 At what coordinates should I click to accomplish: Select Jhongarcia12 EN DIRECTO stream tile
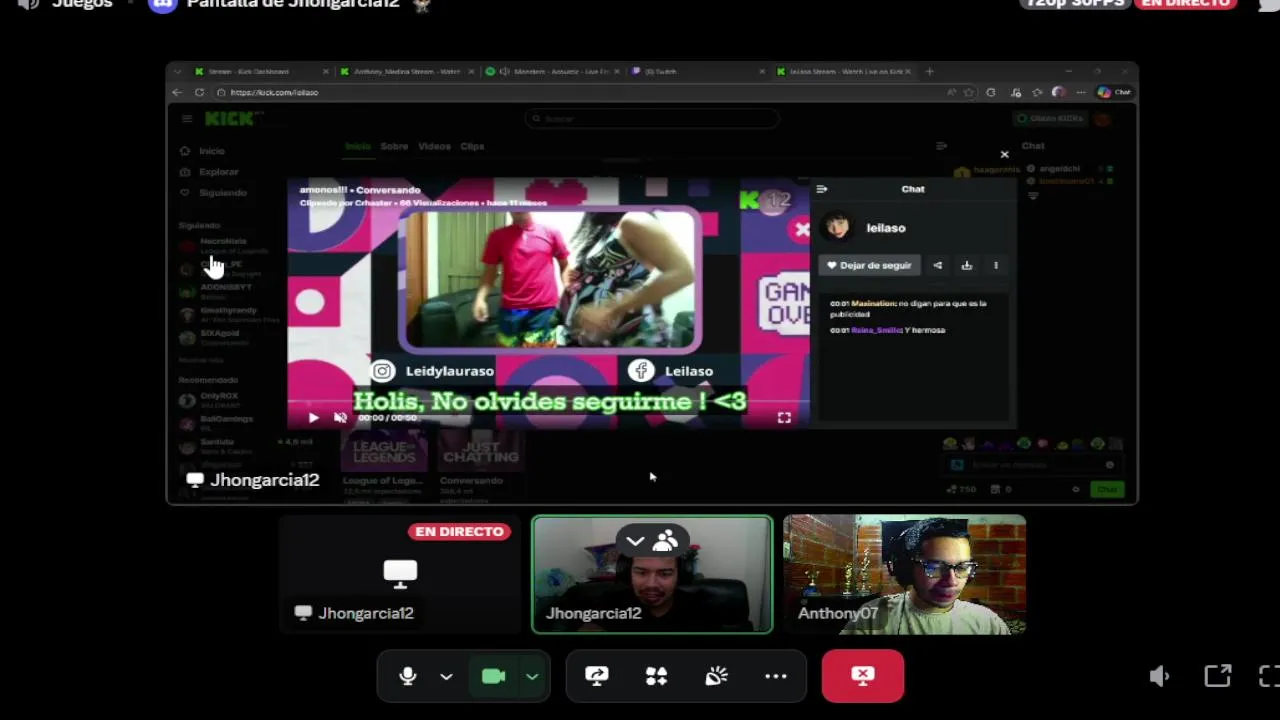[400, 575]
